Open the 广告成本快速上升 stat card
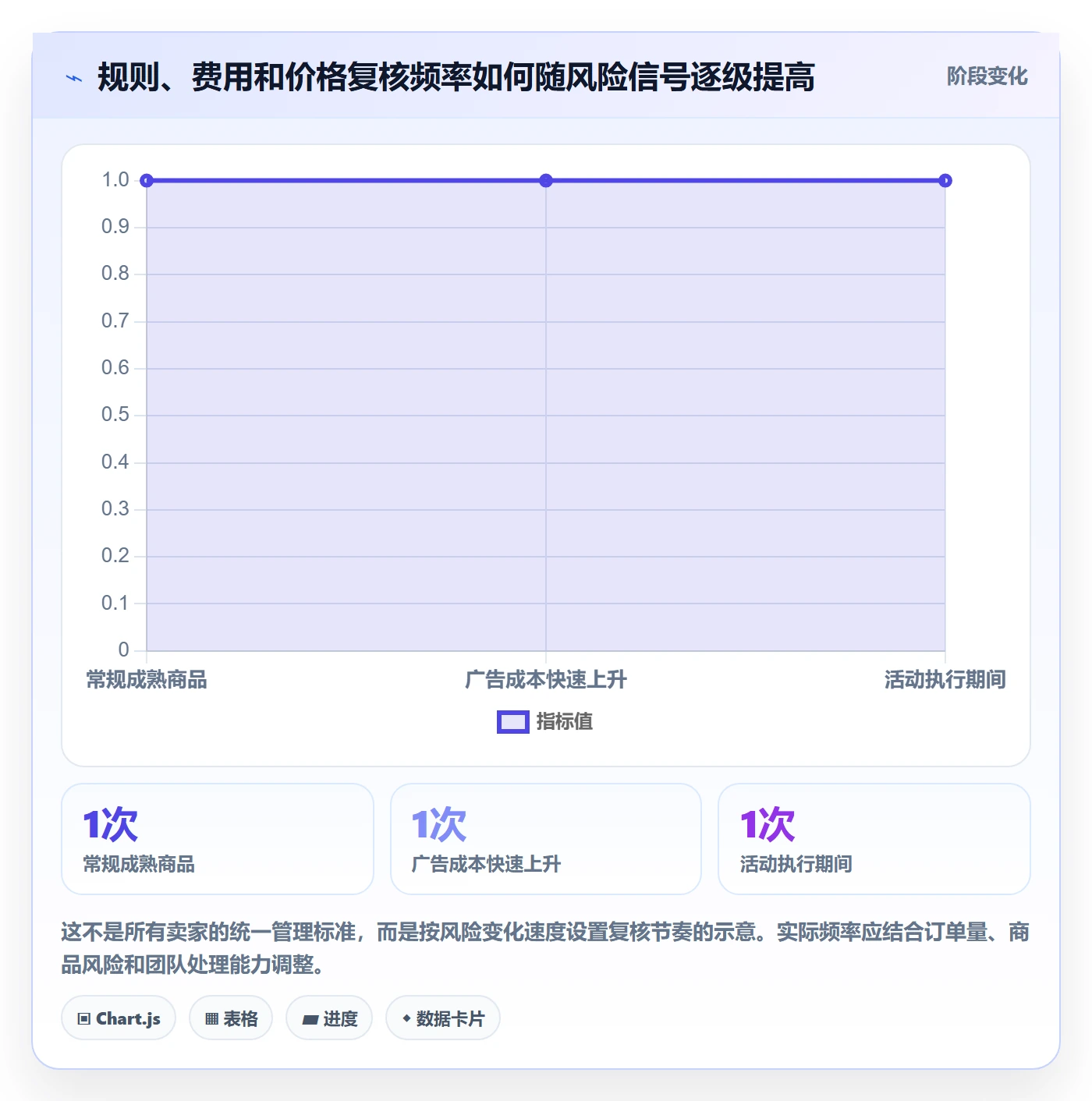 (546, 839)
